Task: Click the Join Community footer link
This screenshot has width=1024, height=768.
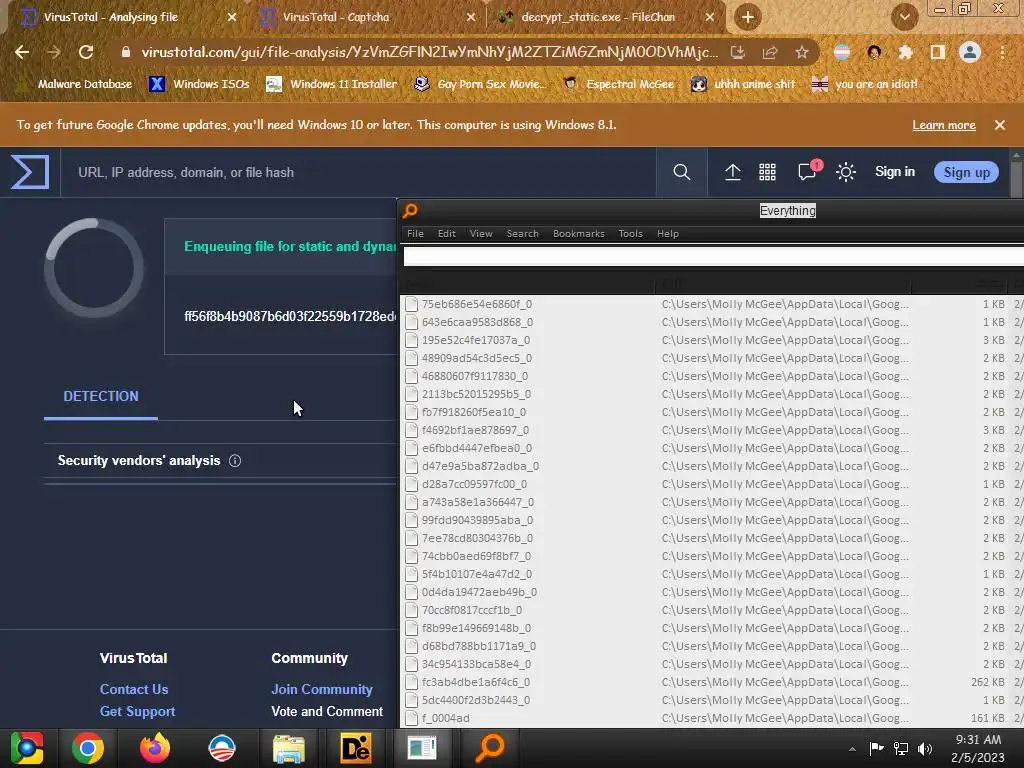Action: [x=322, y=689]
